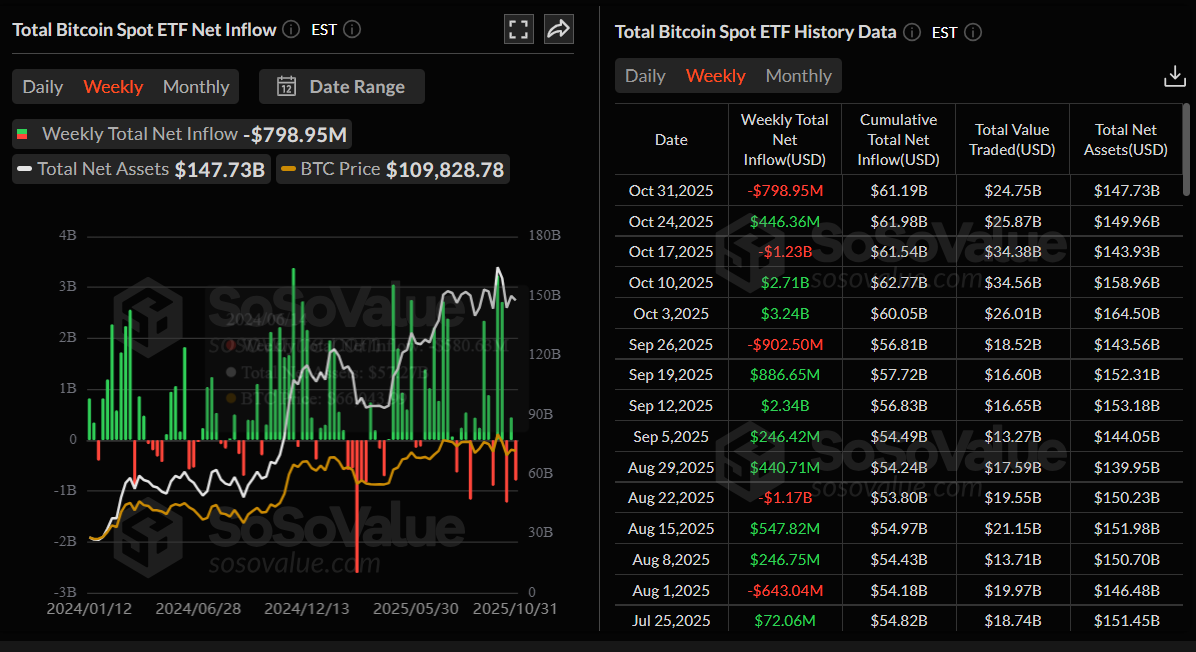Image resolution: width=1196 pixels, height=652 pixels.
Task: Open the fullscreen view of the chart
Action: pyautogui.click(x=518, y=29)
